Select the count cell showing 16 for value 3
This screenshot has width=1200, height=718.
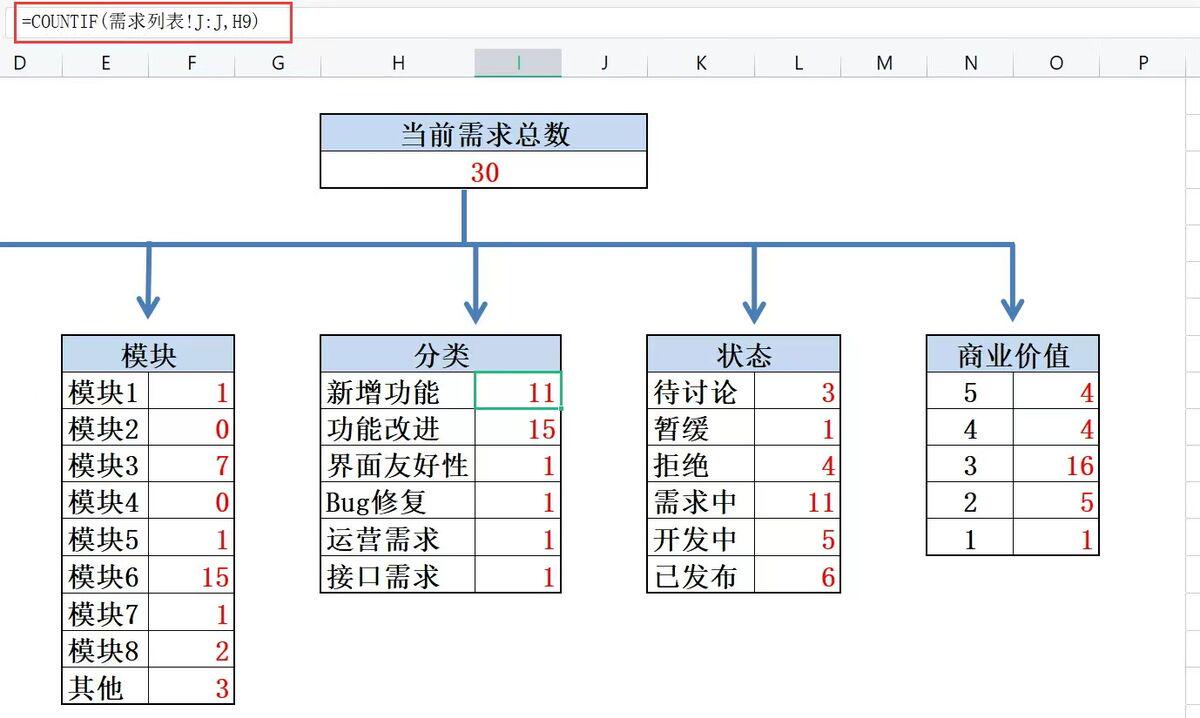[x=1056, y=466]
